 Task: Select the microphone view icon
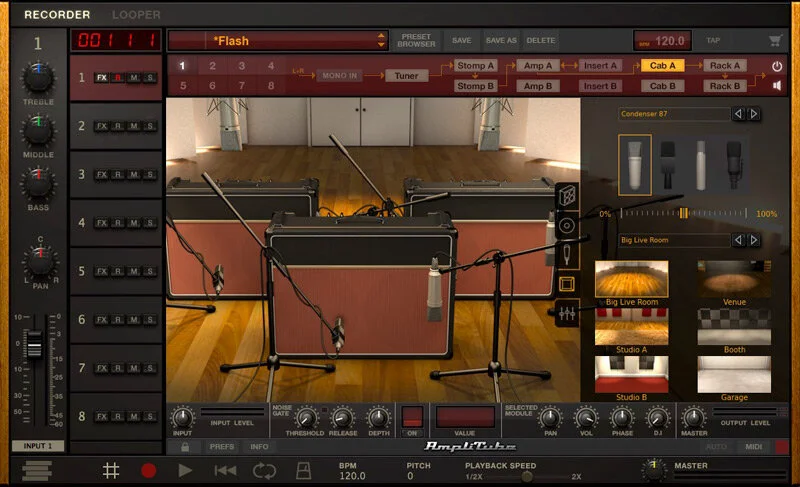pyautogui.click(x=567, y=254)
